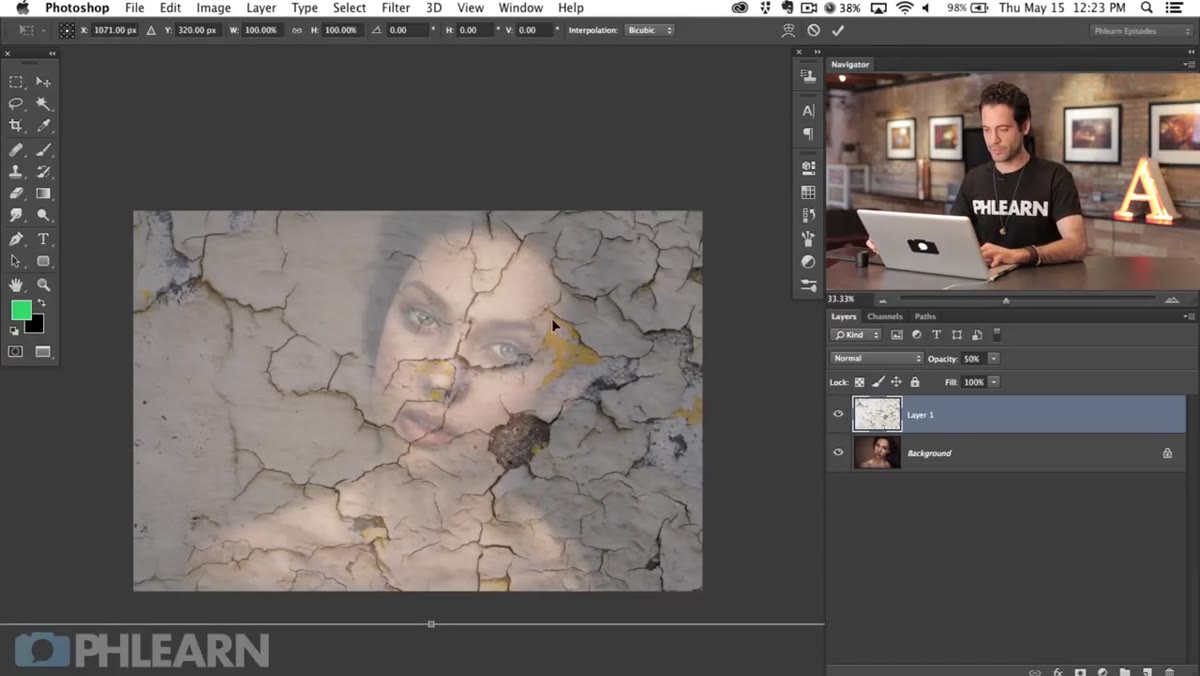Open the Opacity slider dropdown arrow
Screen dimensions: 1200x676
(993, 358)
